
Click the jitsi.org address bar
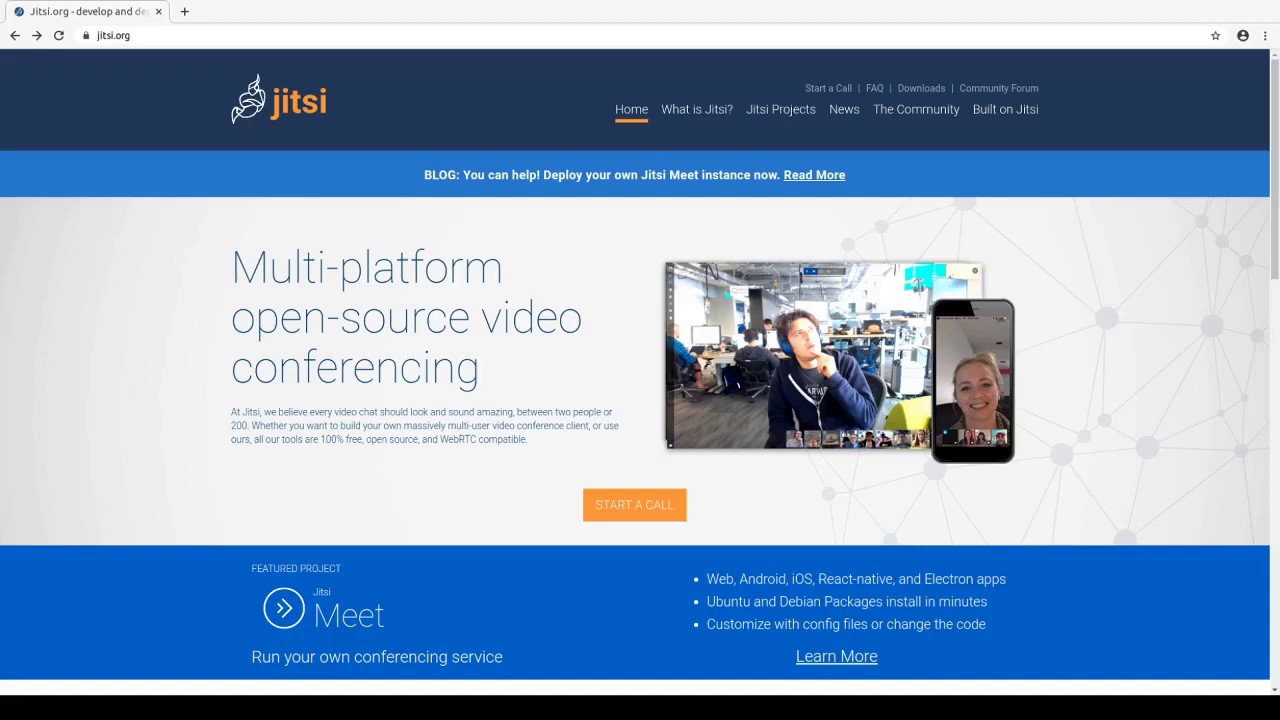pos(640,35)
